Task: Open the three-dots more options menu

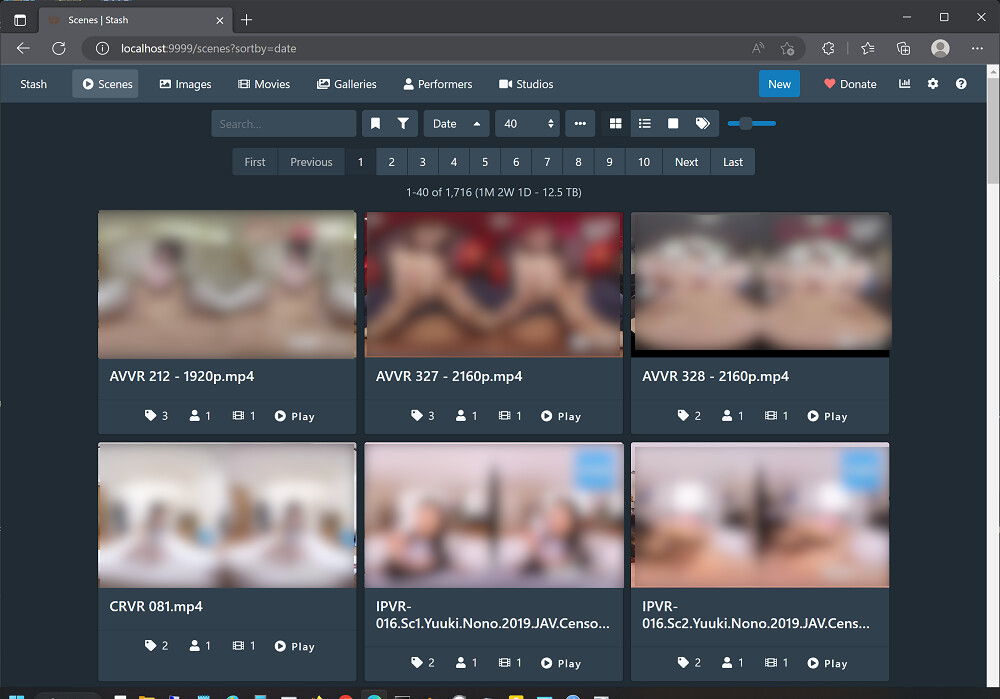Action: tap(580, 124)
